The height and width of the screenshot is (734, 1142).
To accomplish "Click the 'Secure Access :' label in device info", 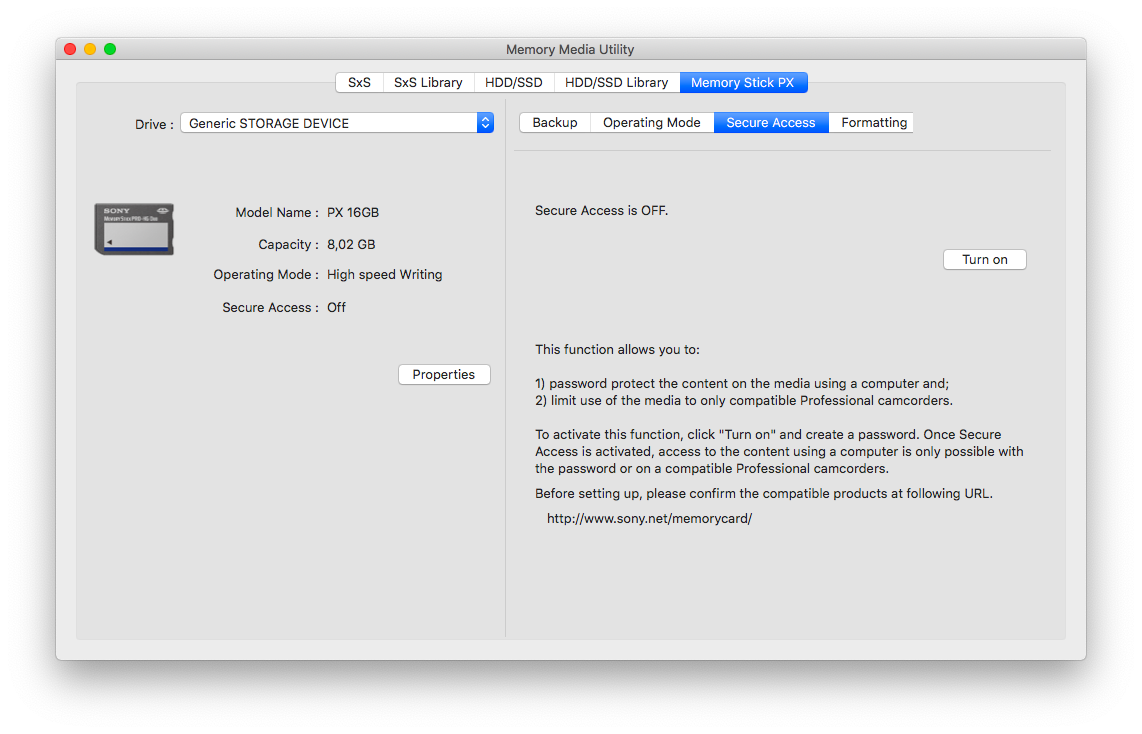I will [x=270, y=307].
